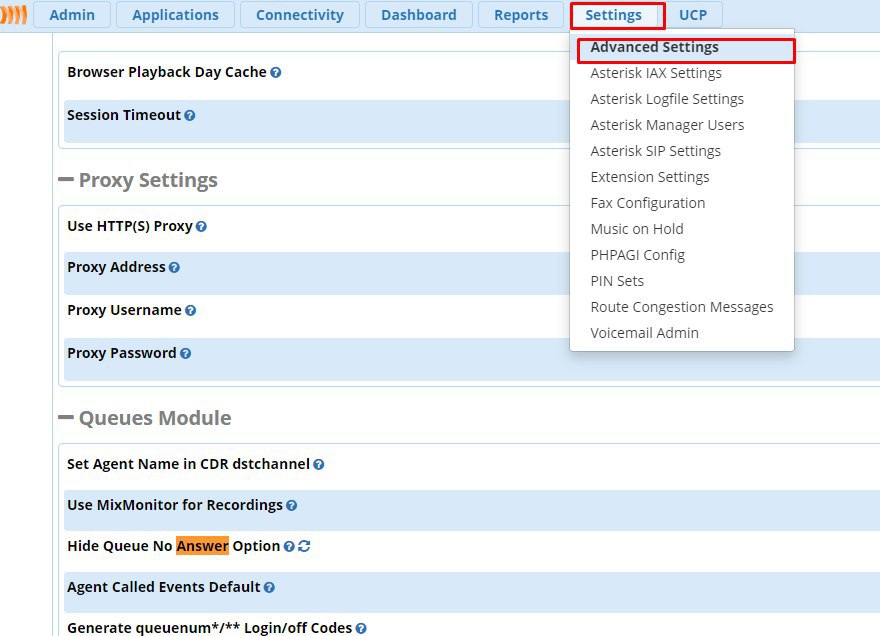Image resolution: width=880 pixels, height=636 pixels.
Task: Show help for Use MixMonitor for Recordings
Action: click(x=292, y=505)
